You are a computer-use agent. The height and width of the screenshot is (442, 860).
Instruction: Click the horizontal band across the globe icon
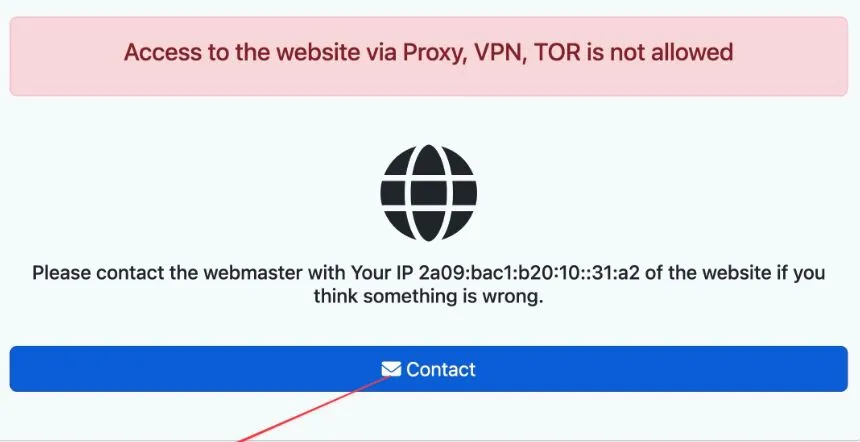coord(428,193)
